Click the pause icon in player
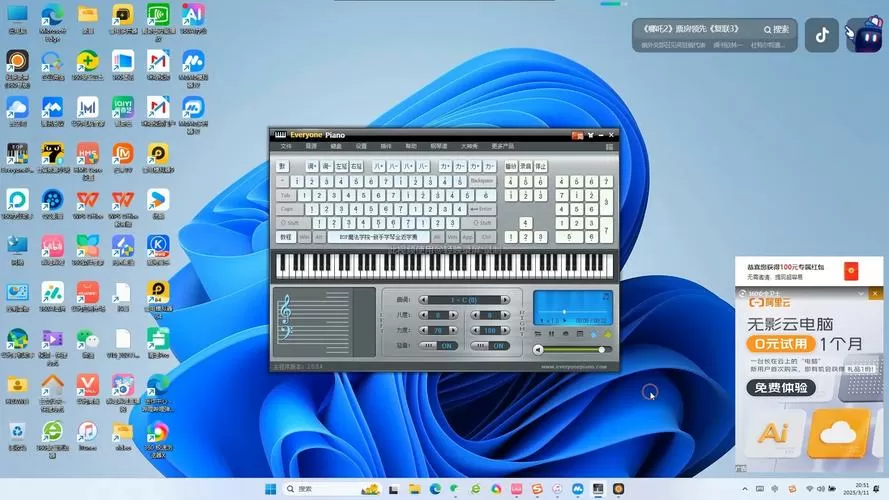 [551, 334]
